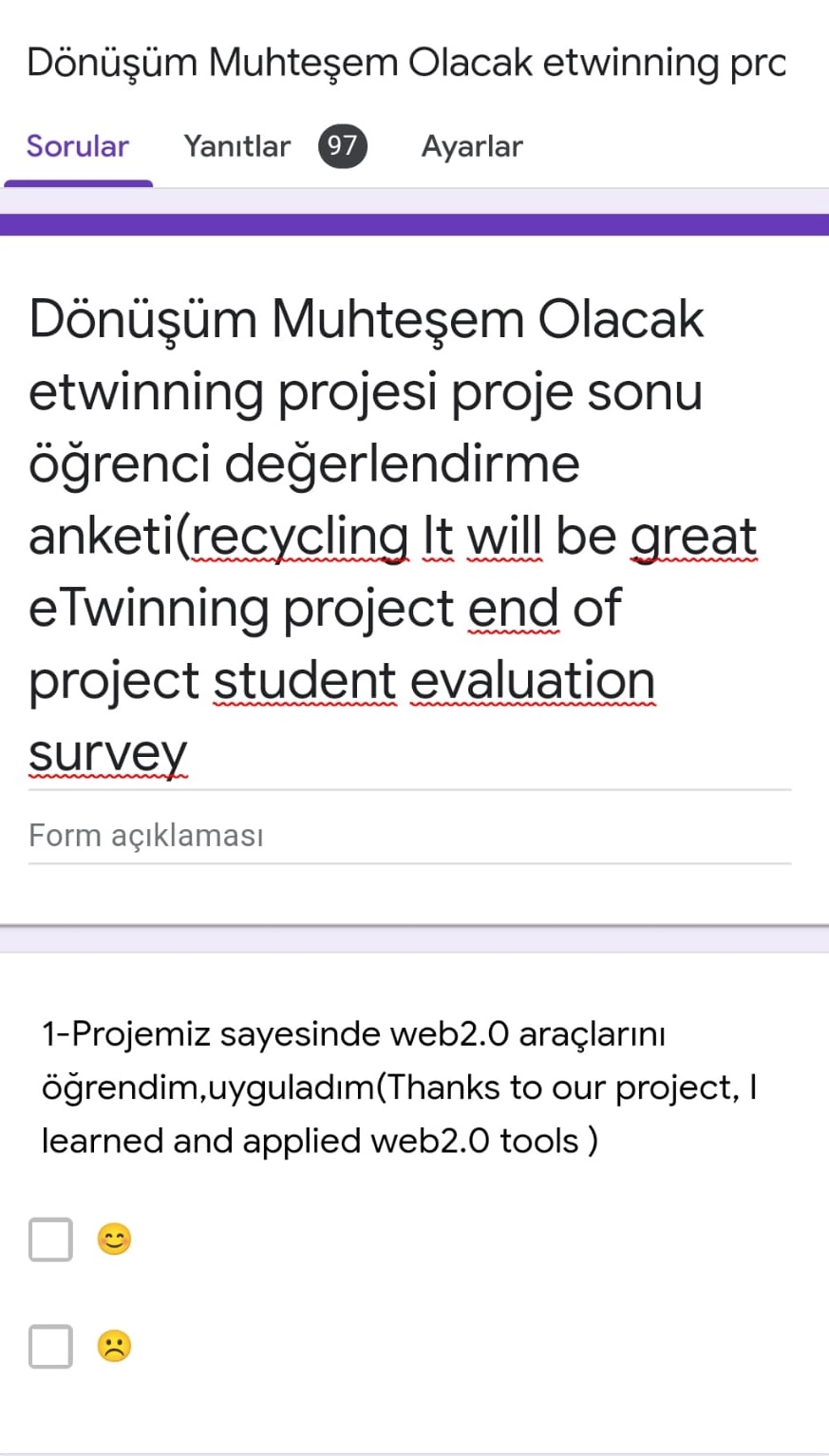Open the Yanıtlar responses counter badge showing 97
Image resolution: width=829 pixels, height=1456 pixels.
pos(342,145)
